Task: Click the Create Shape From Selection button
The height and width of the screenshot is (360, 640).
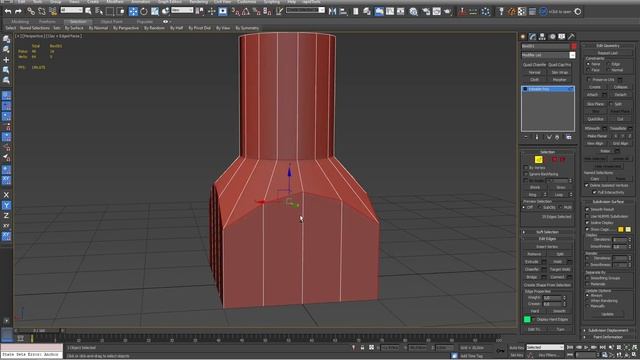Action: coord(547,285)
